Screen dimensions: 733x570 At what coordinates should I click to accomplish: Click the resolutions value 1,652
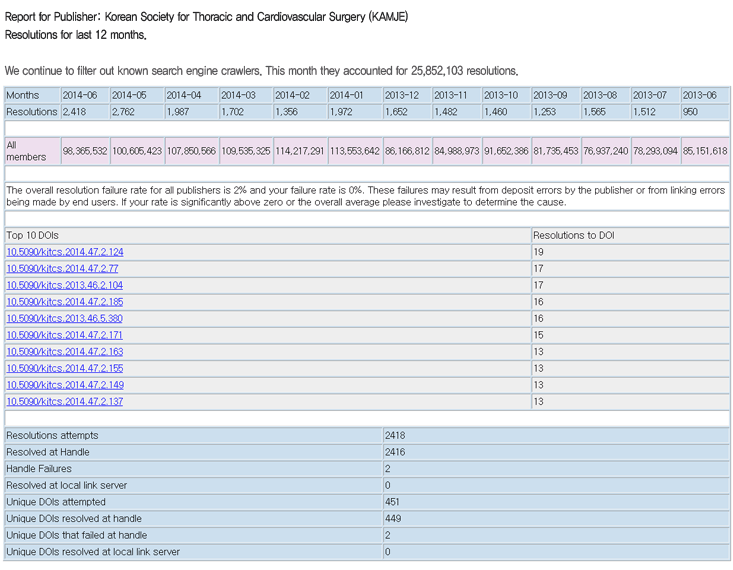point(396,112)
